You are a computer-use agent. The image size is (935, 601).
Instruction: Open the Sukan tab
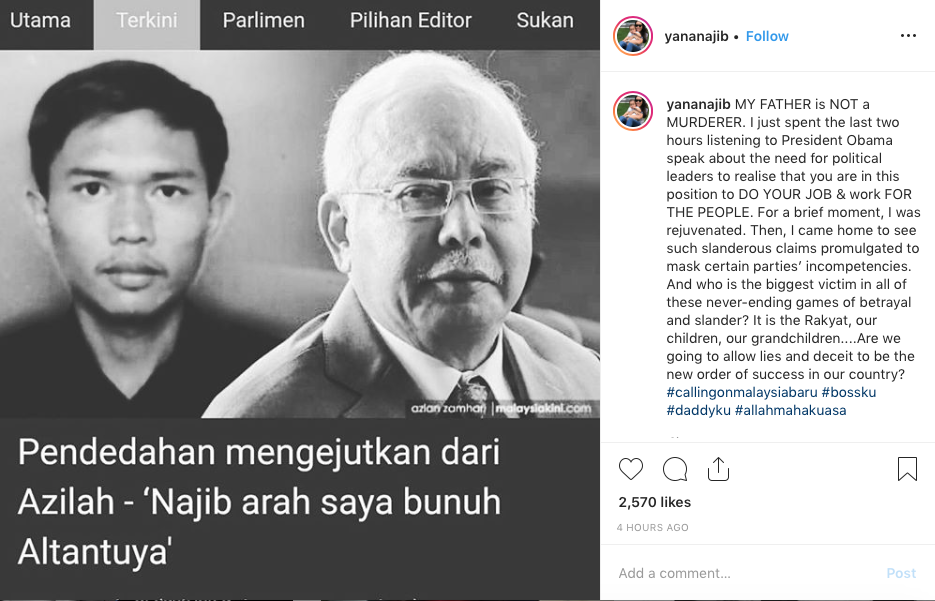point(544,20)
